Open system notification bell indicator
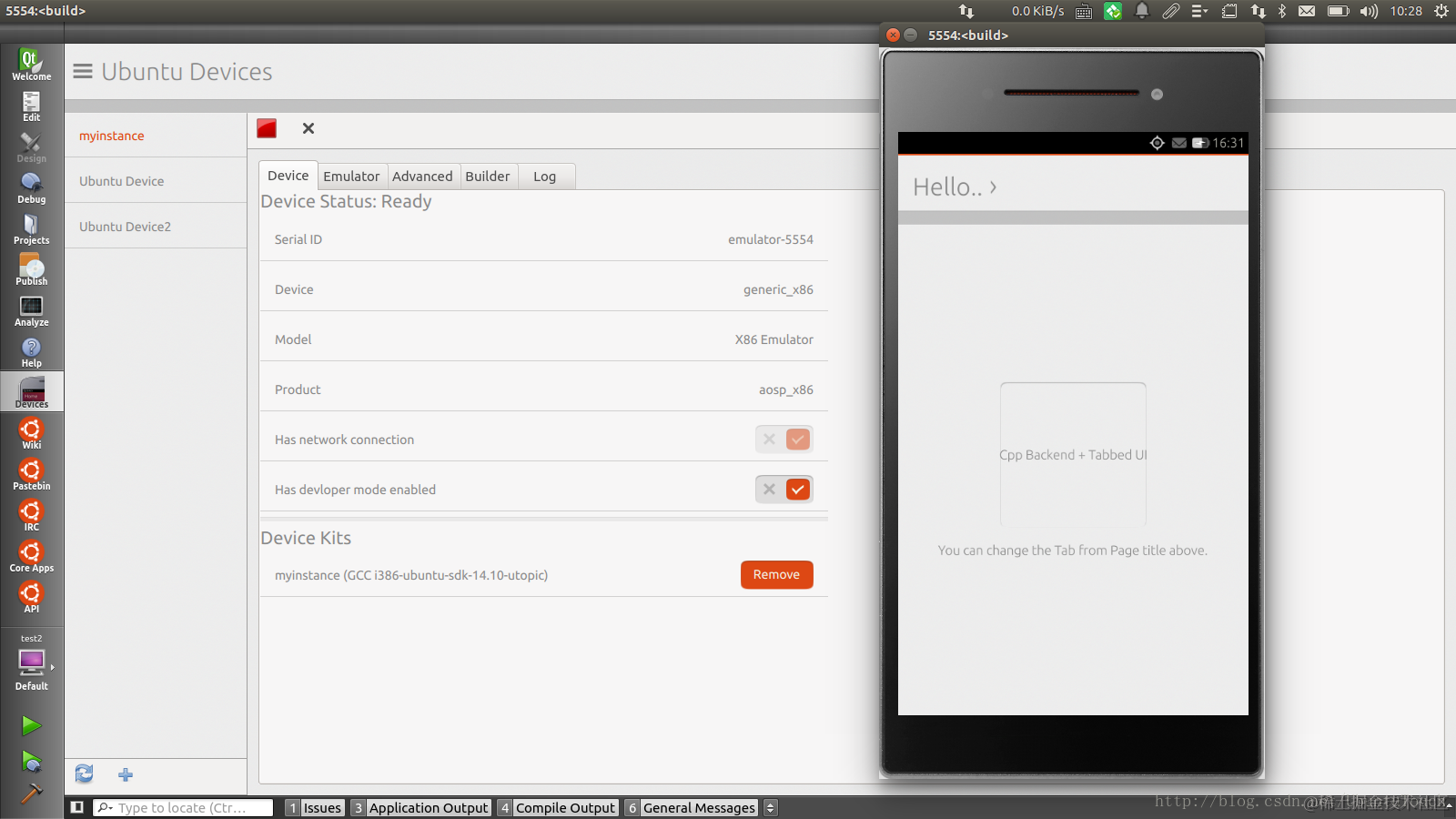The width and height of the screenshot is (1456, 819). pos(1142,11)
